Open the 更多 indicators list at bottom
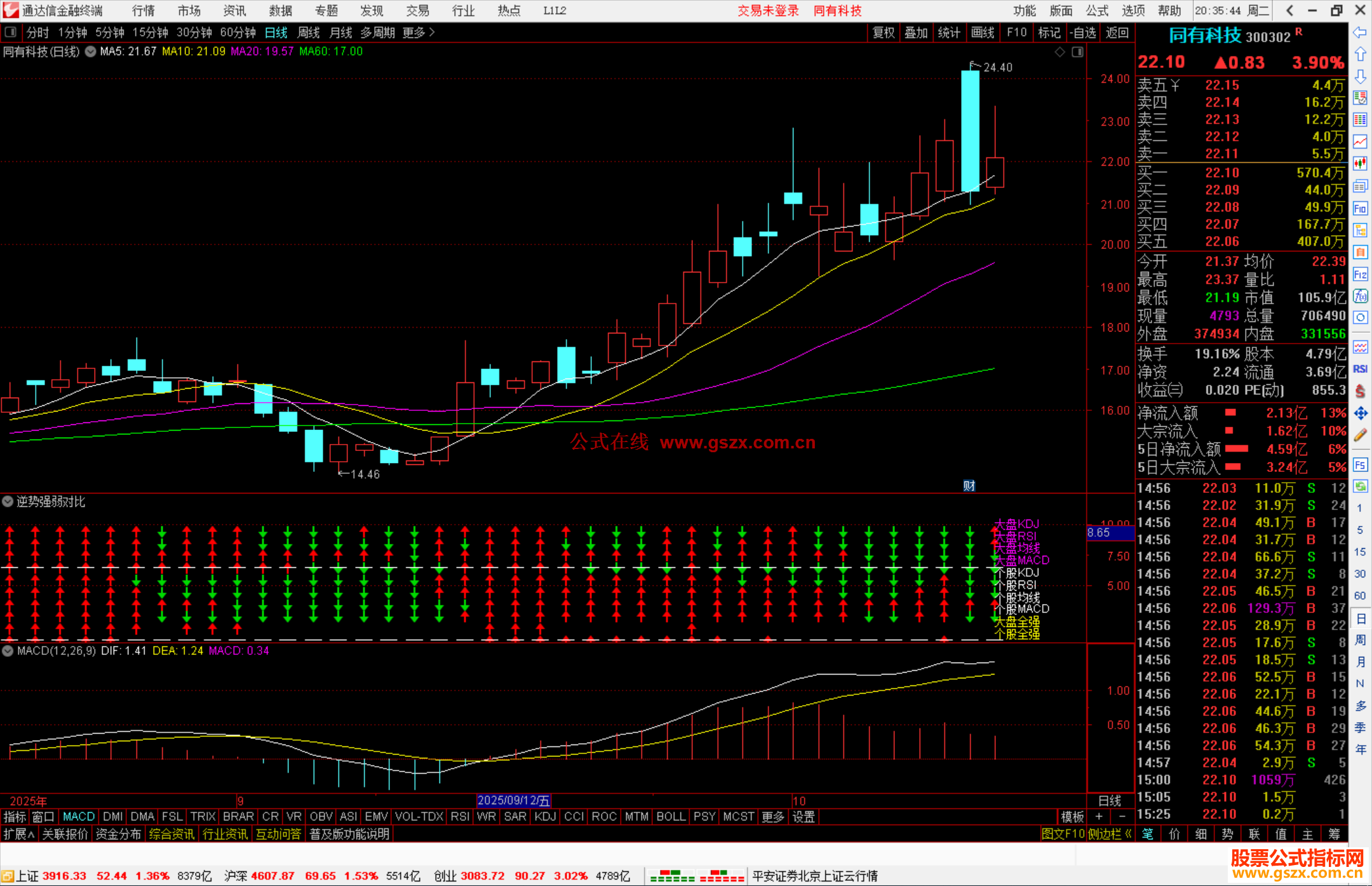Viewport: 1372px width, 886px height. pos(772,817)
